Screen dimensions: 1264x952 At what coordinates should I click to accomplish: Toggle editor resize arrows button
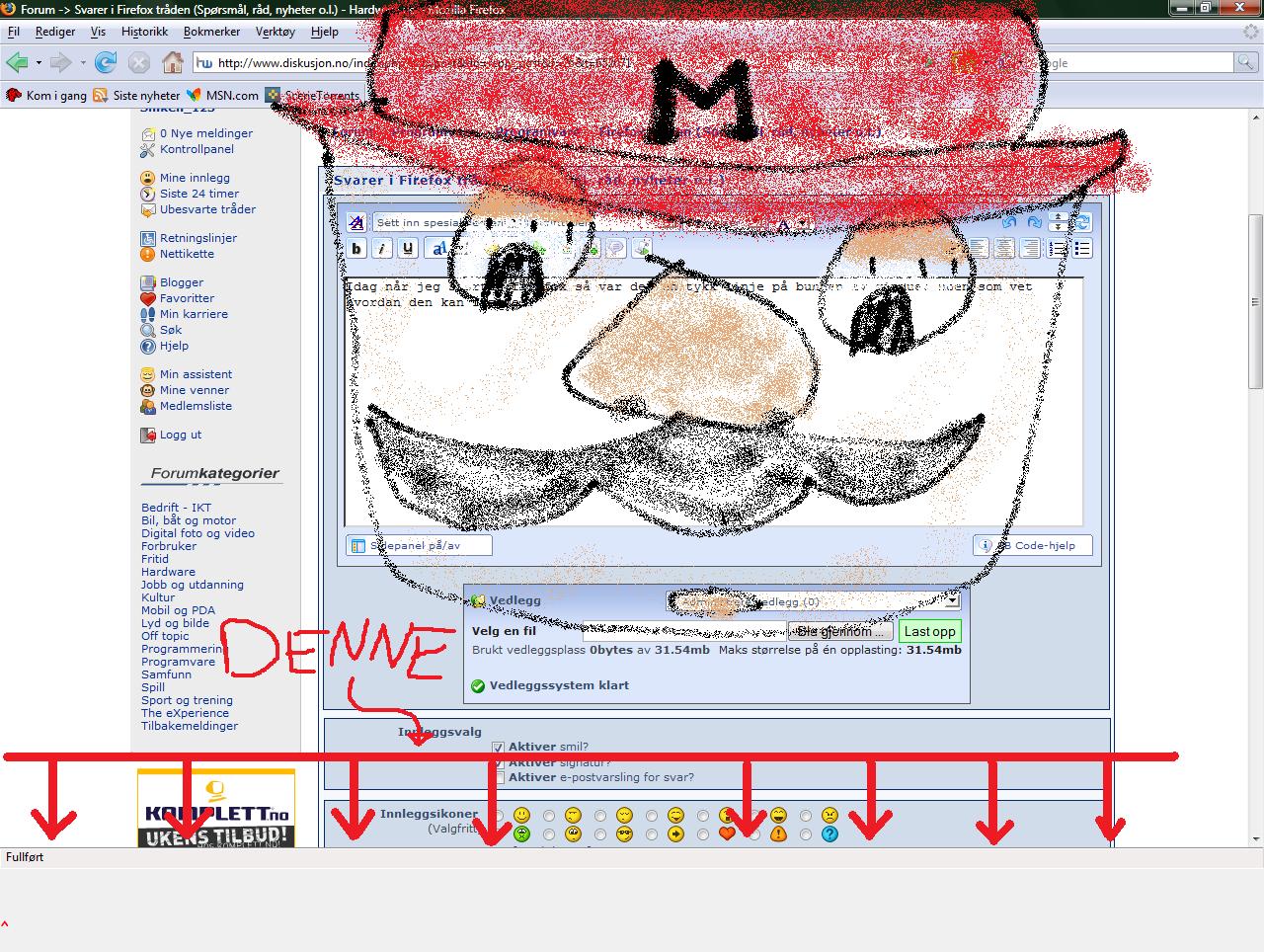(1058, 222)
